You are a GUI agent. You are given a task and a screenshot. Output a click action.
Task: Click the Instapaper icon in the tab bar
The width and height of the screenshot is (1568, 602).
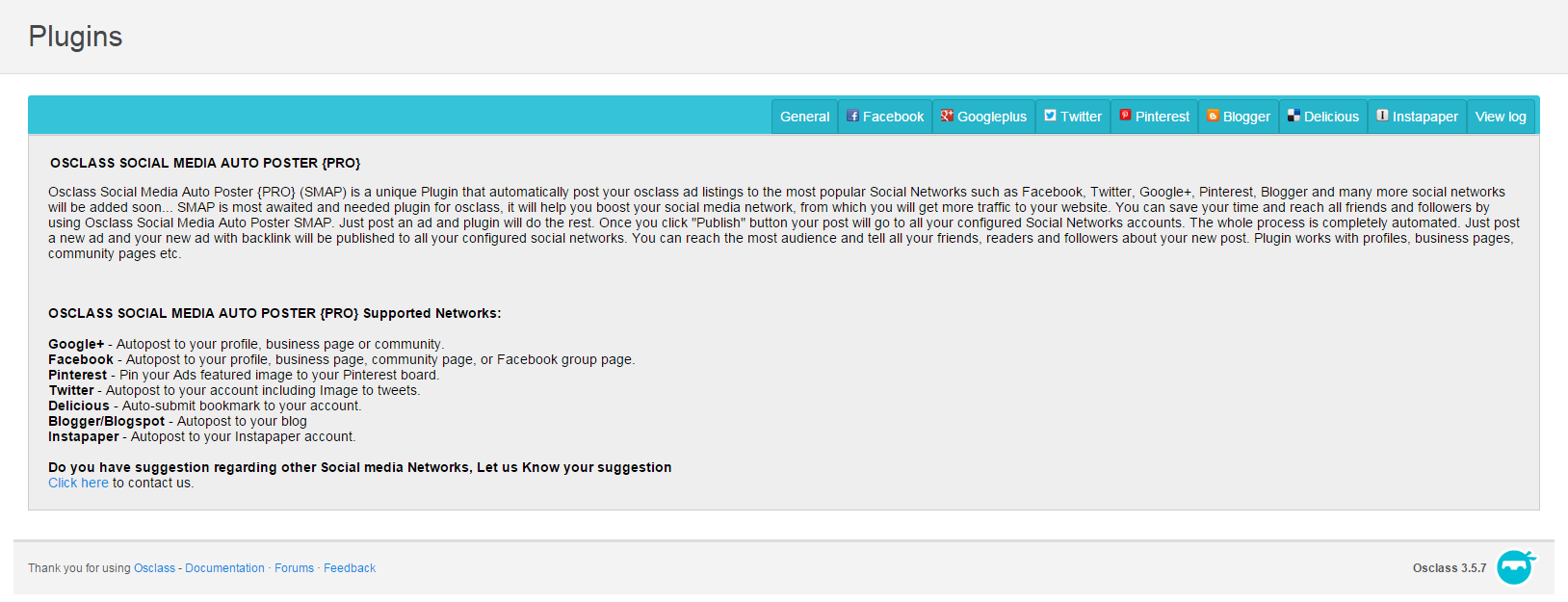point(1382,116)
